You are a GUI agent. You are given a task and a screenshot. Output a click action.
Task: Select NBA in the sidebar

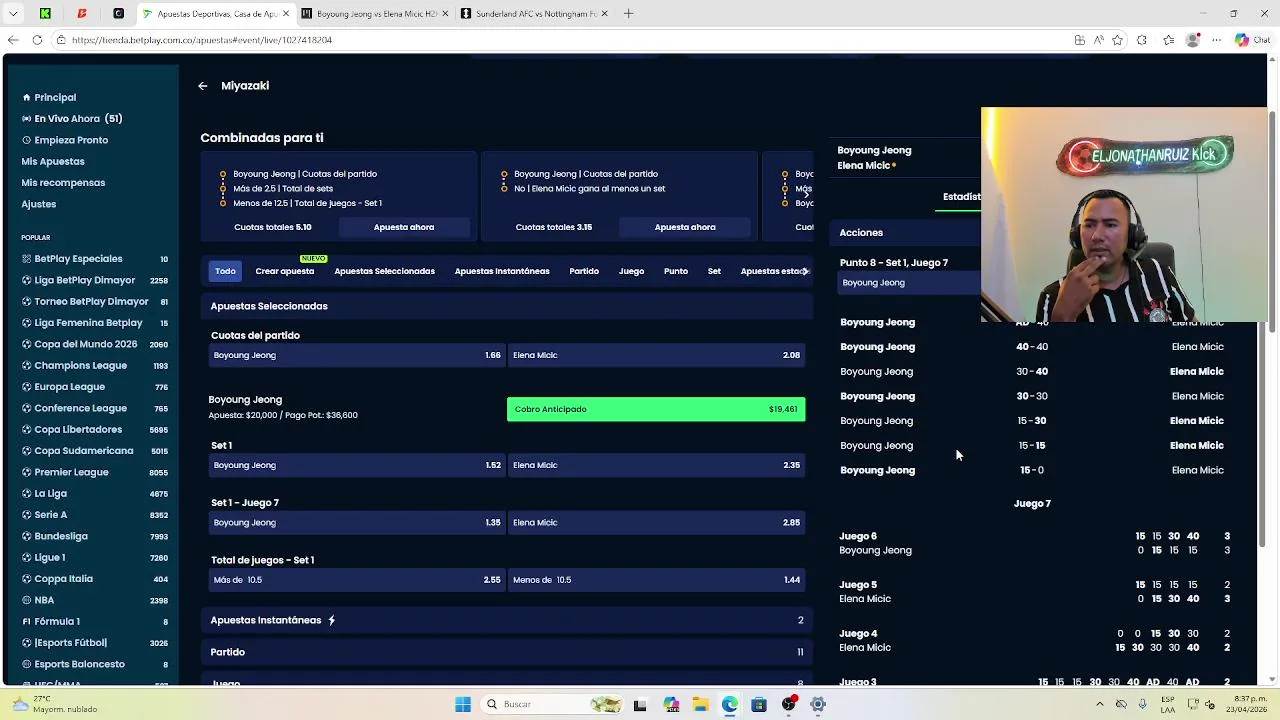coord(95,600)
